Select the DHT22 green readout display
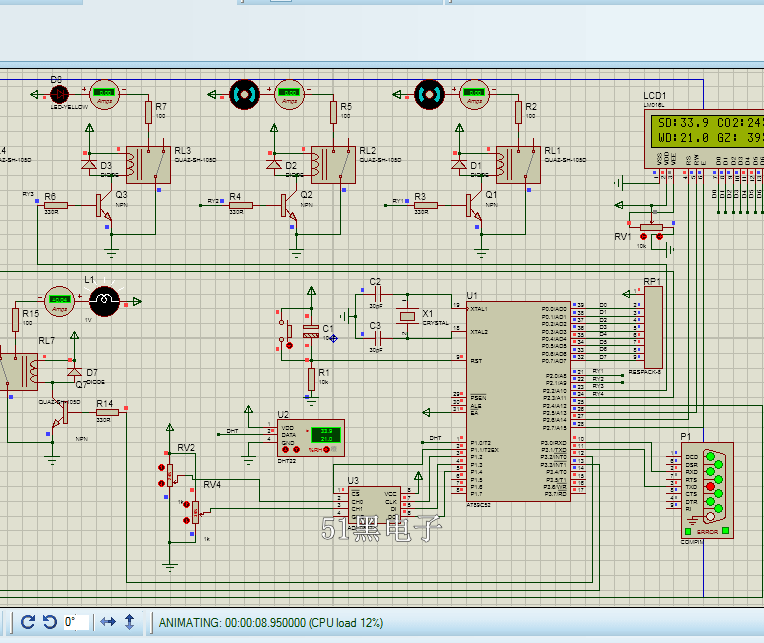The height and width of the screenshot is (643, 764). coord(326,435)
